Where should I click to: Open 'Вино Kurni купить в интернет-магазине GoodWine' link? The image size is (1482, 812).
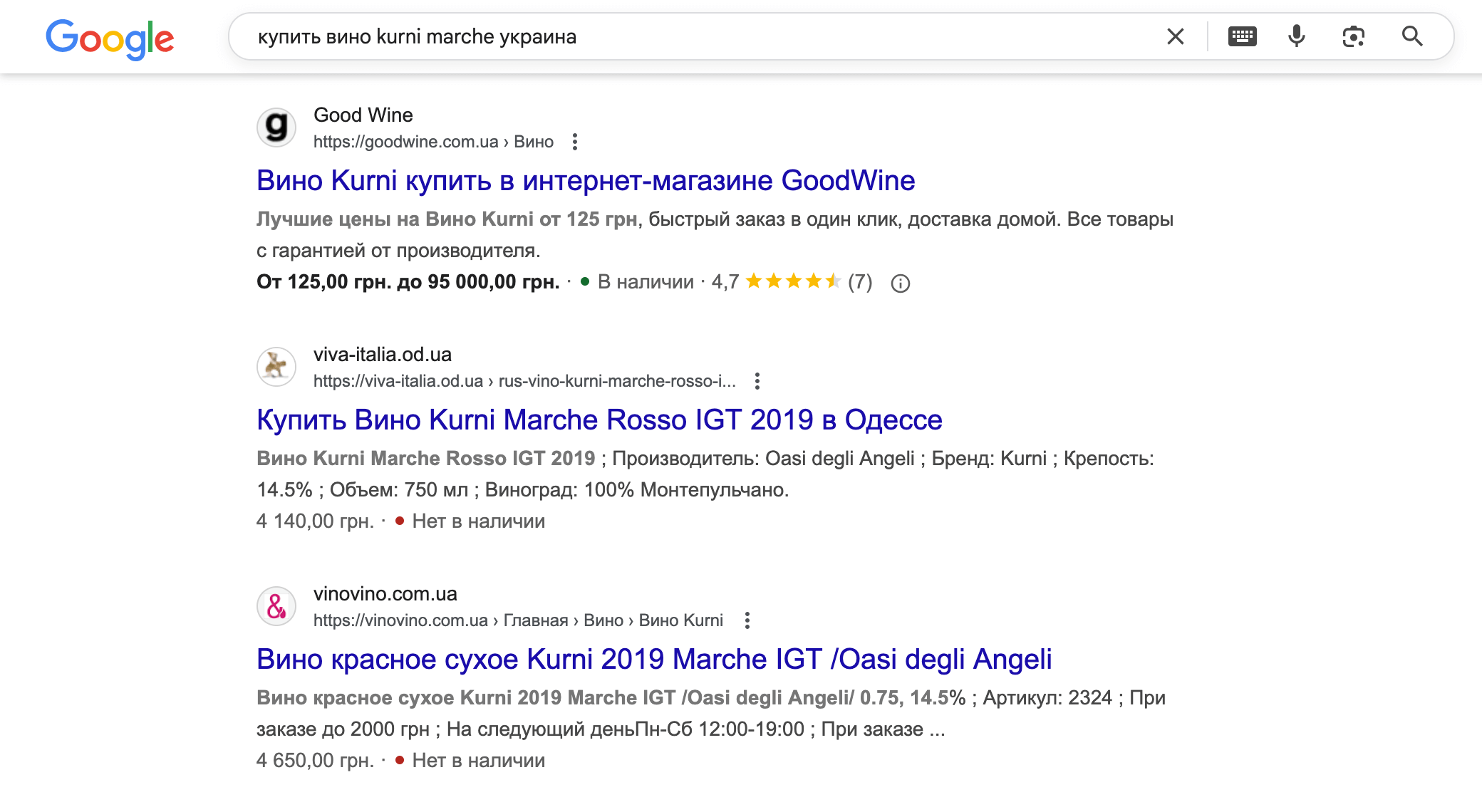coord(586,181)
